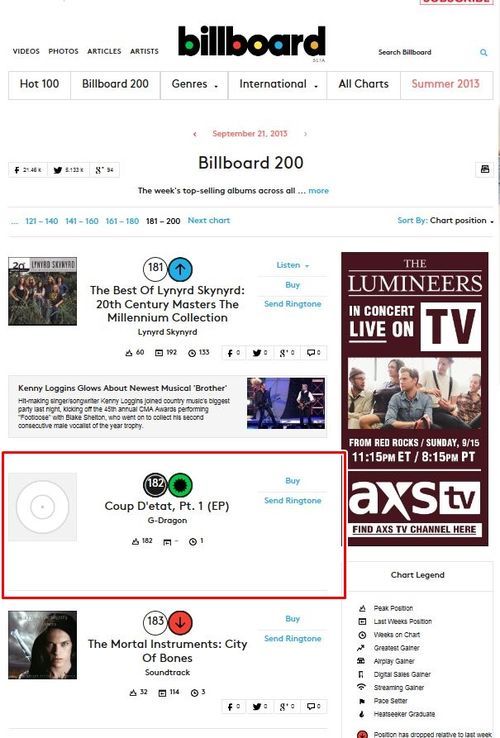
Task: Click Send Ringtone for Mortal Instruments soundtrack
Action: (292, 638)
